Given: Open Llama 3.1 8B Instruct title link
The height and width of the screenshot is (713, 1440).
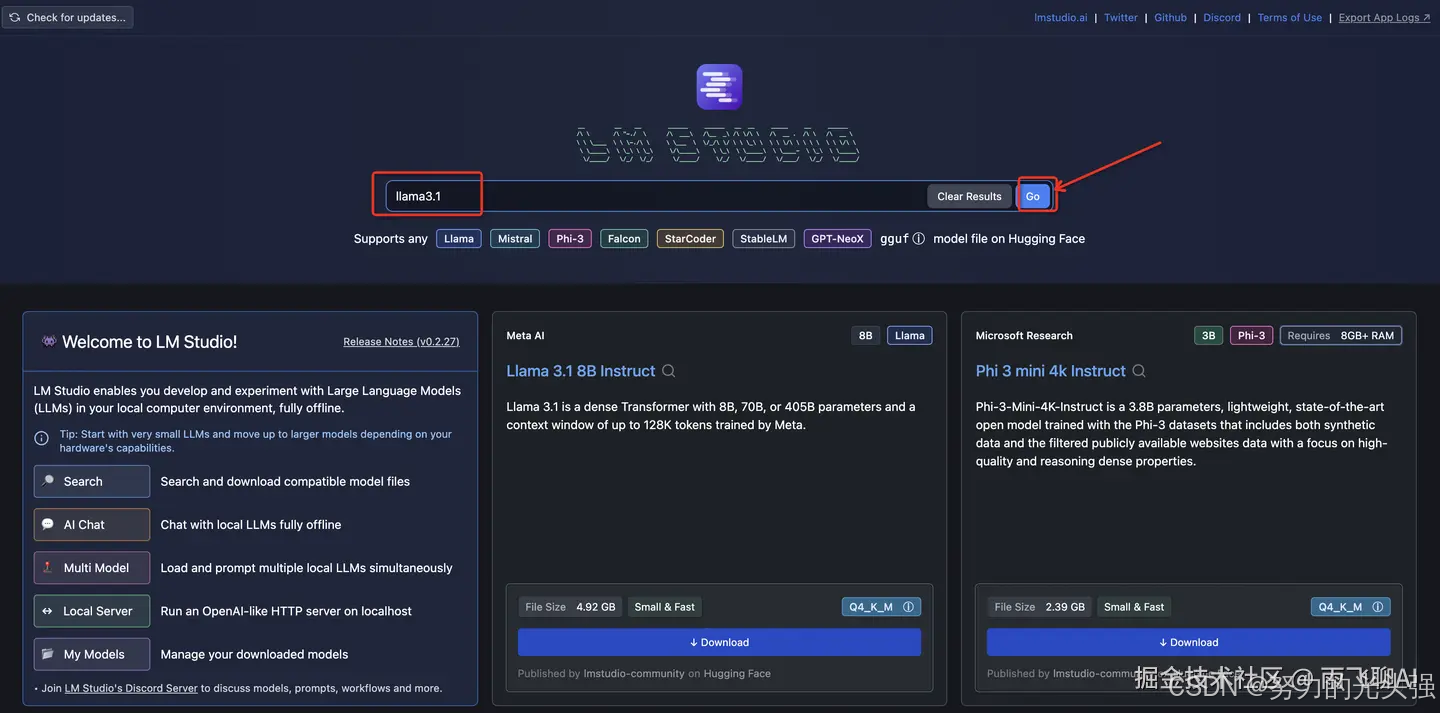Looking at the screenshot, I should pyautogui.click(x=581, y=371).
